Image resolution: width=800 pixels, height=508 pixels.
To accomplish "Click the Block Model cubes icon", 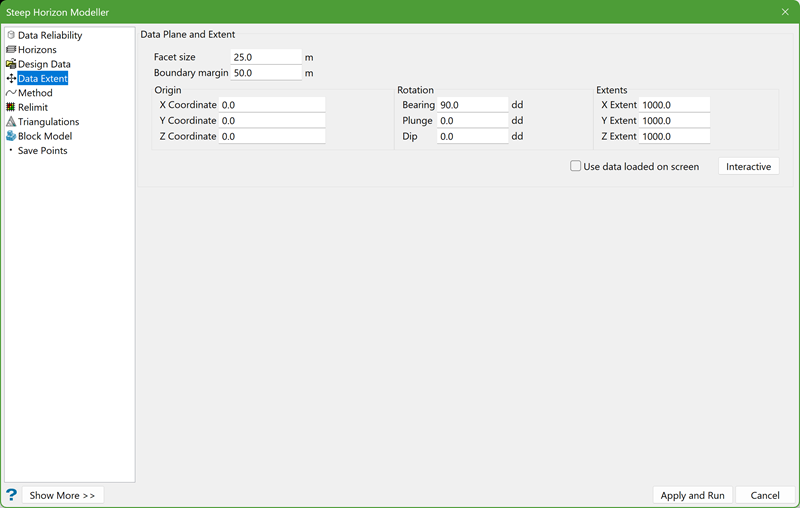I will pyautogui.click(x=11, y=136).
